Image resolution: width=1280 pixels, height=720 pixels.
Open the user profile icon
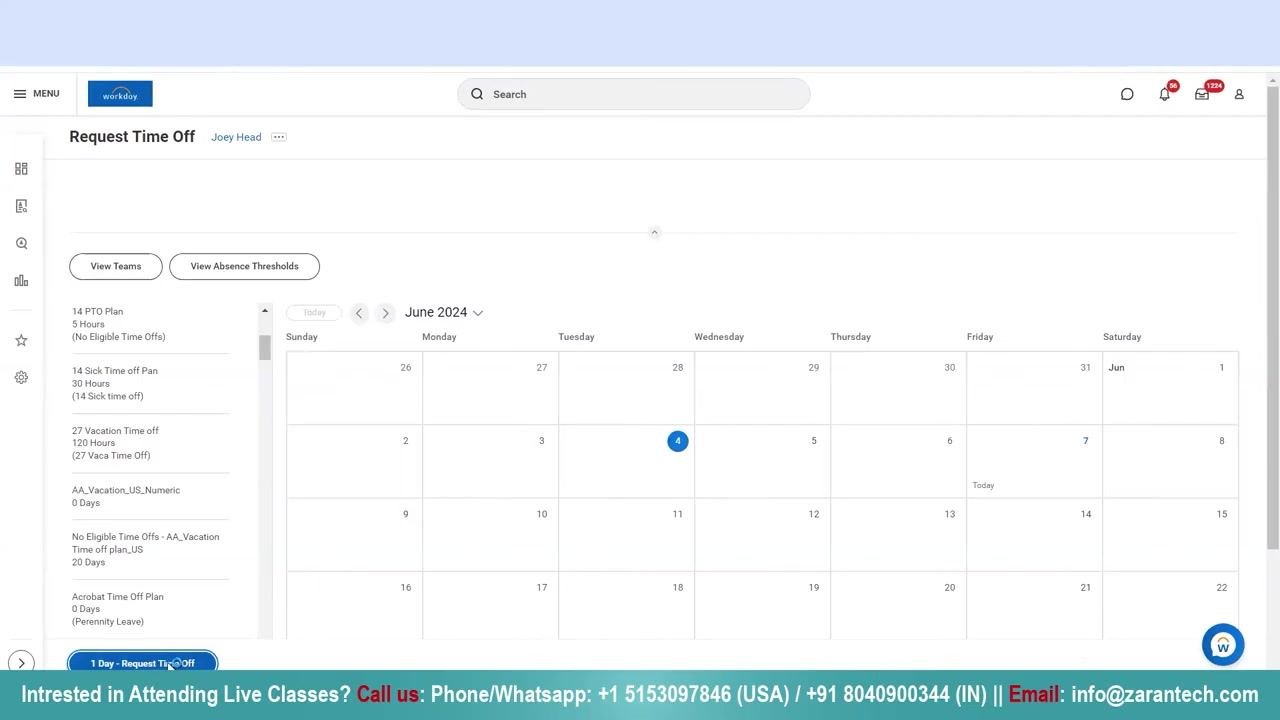[x=1239, y=94]
